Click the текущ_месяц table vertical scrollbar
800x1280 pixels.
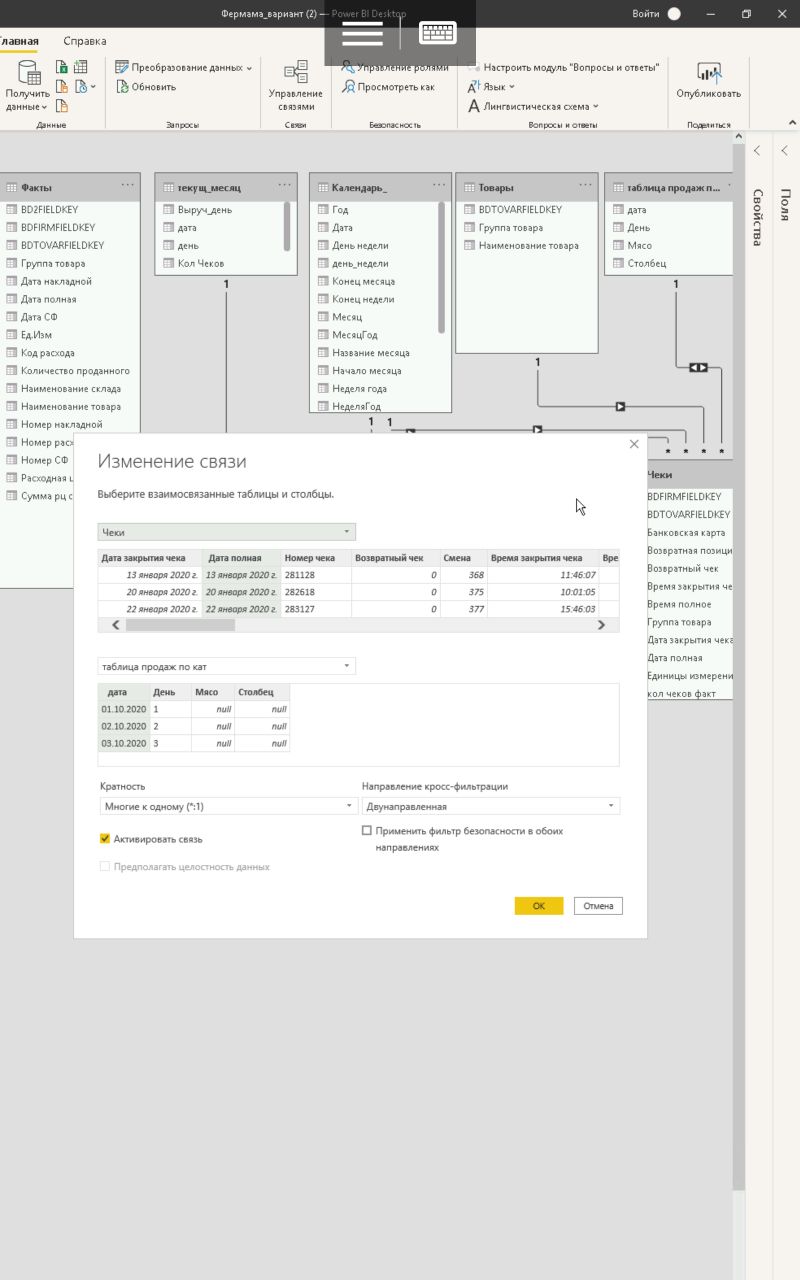pyautogui.click(x=287, y=227)
